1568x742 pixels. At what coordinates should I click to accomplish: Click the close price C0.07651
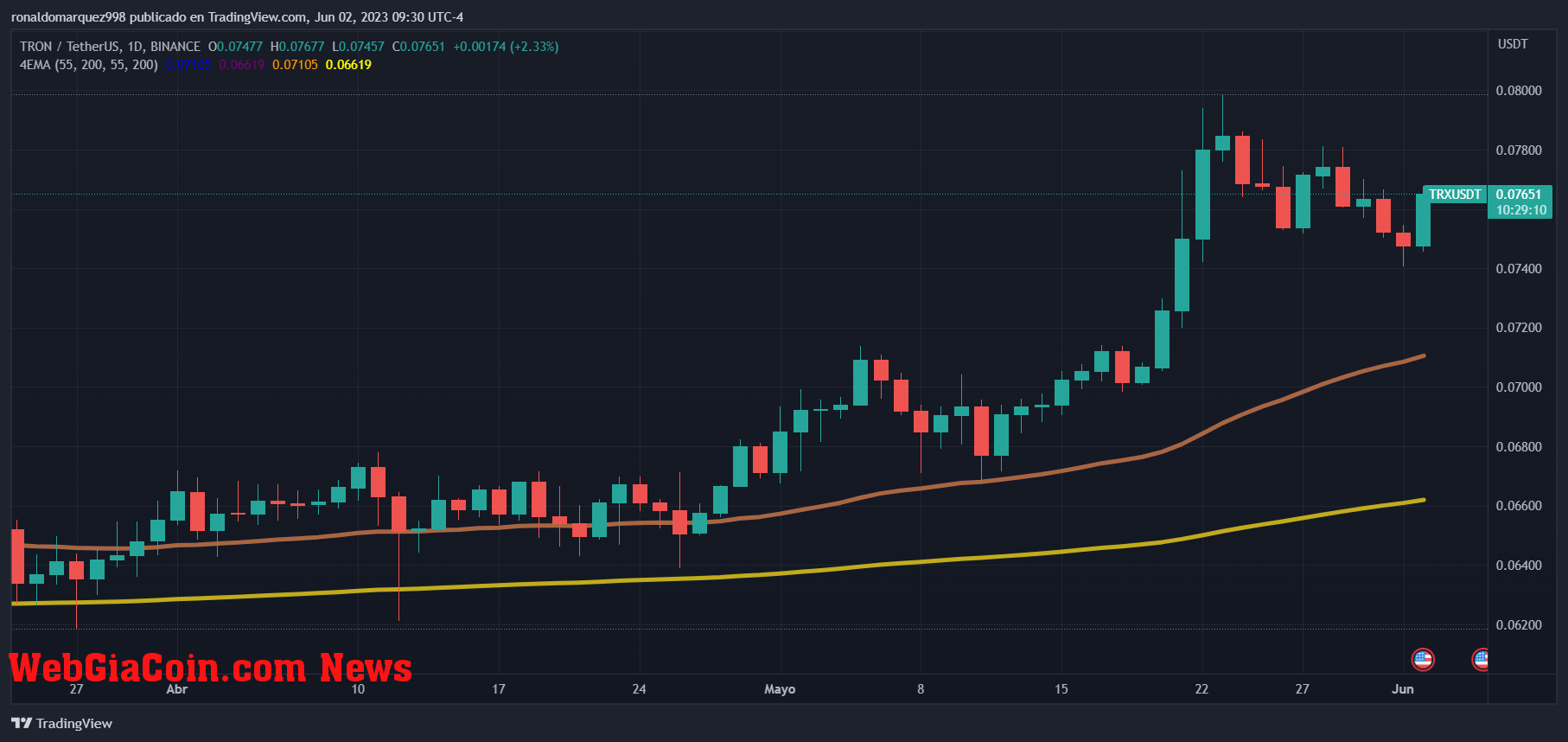tap(418, 47)
